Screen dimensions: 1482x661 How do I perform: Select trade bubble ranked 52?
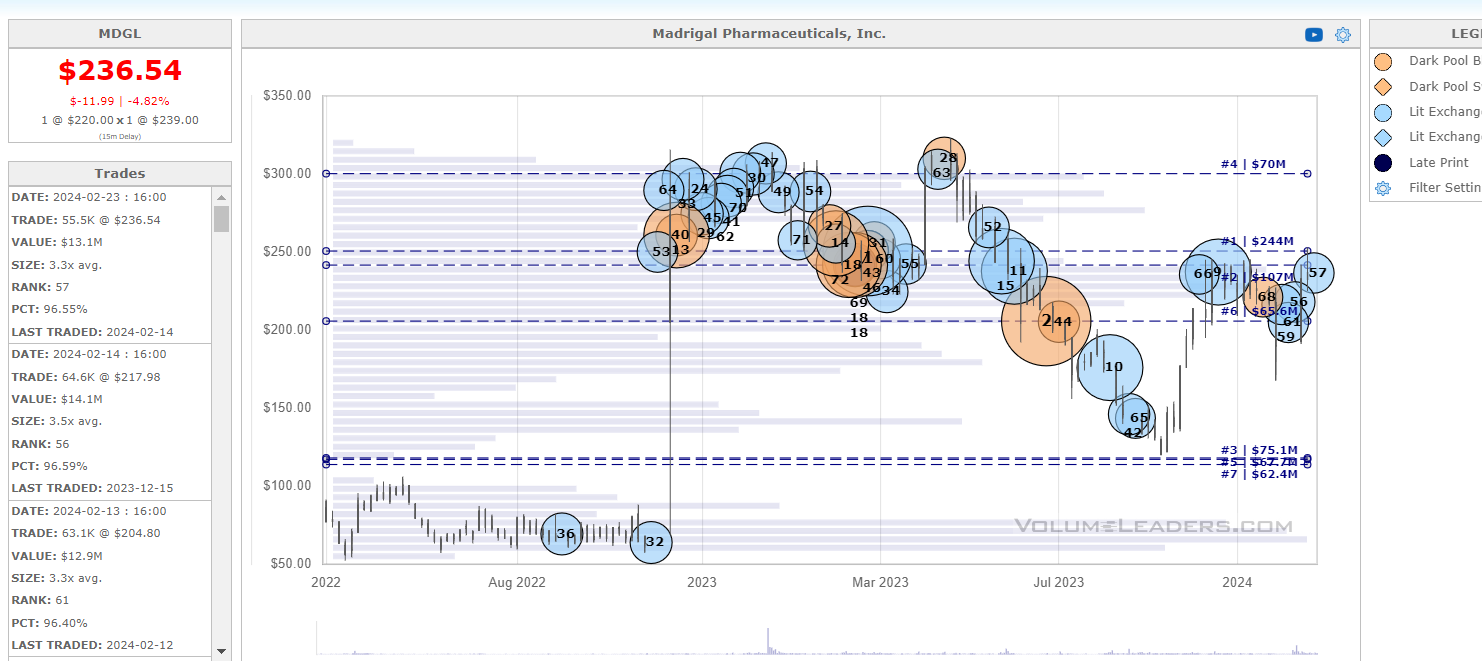pos(990,227)
